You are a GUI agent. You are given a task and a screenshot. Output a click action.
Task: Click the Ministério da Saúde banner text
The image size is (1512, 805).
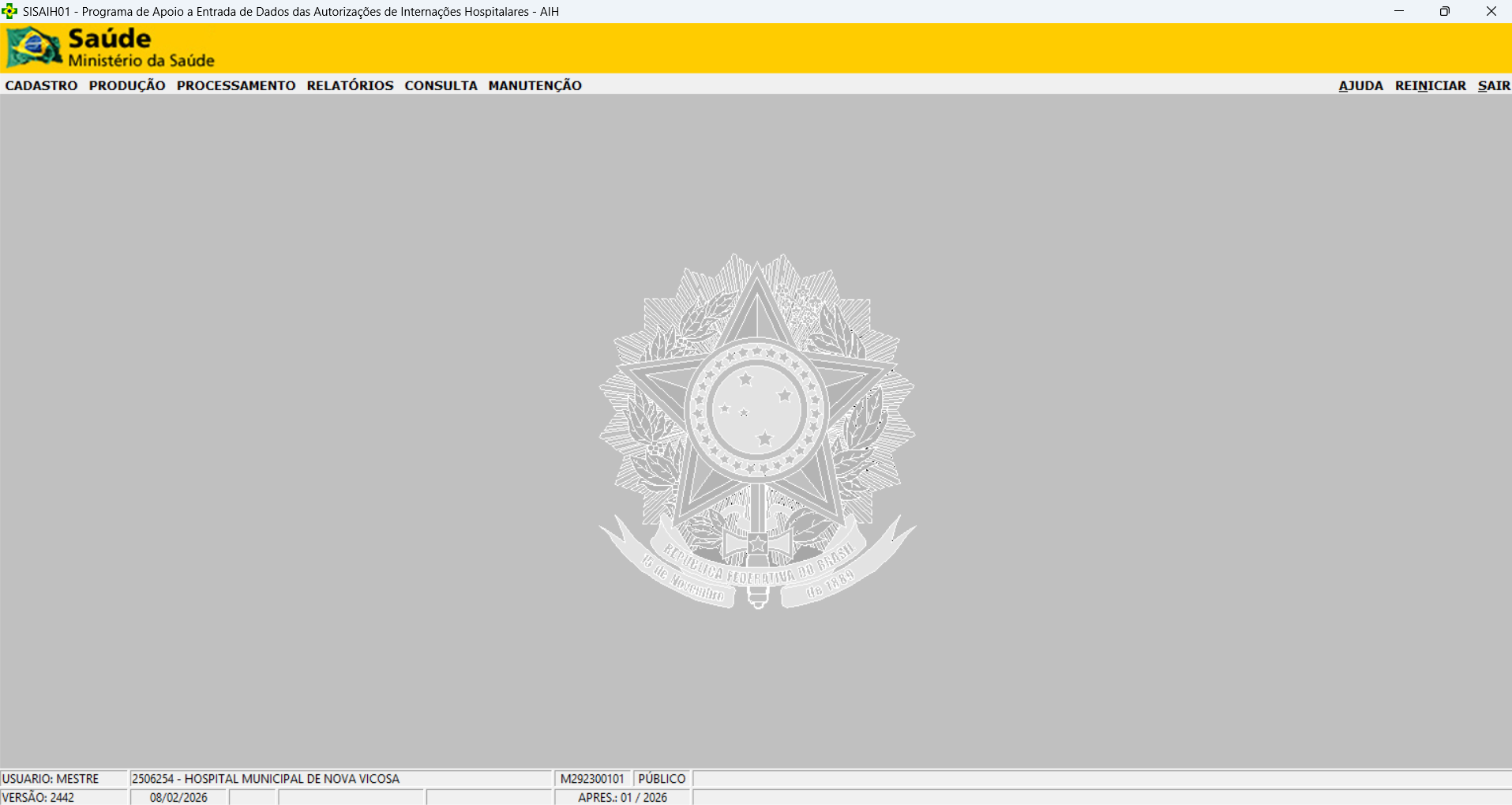click(141, 61)
